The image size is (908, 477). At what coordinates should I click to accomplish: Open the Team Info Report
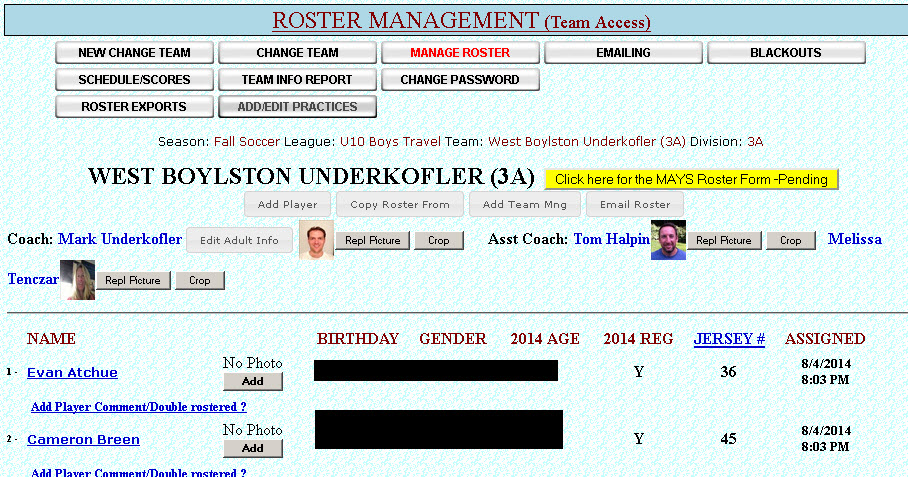point(297,80)
